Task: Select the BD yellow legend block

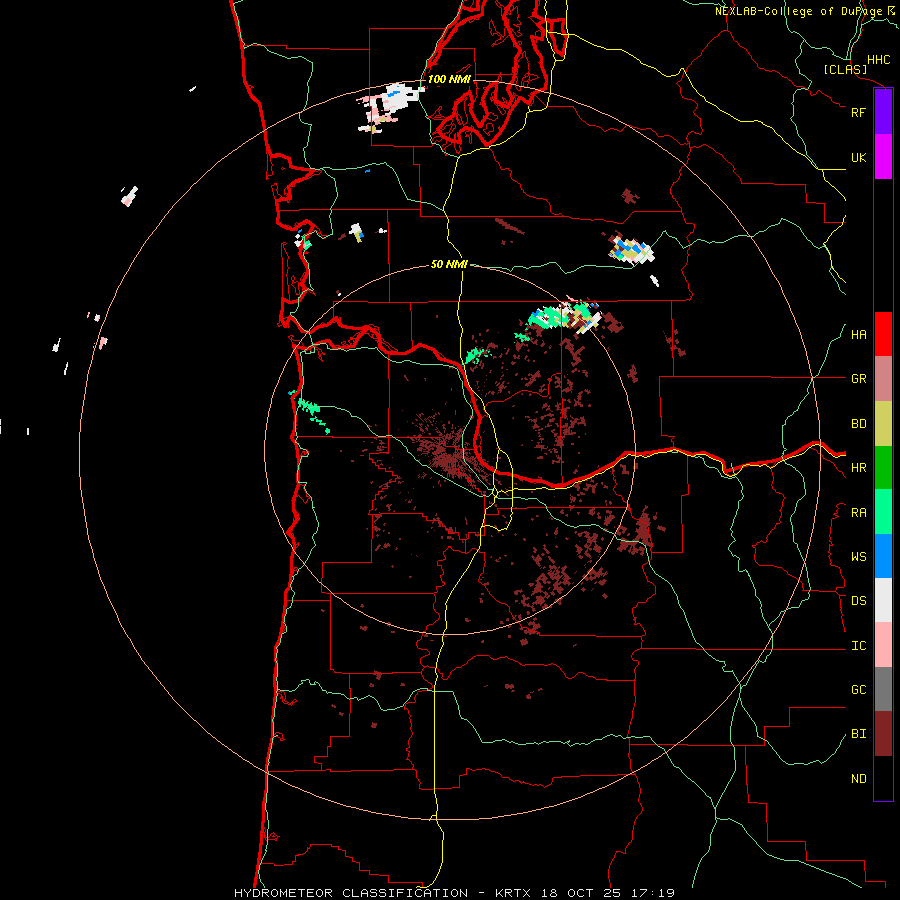Action: (883, 424)
